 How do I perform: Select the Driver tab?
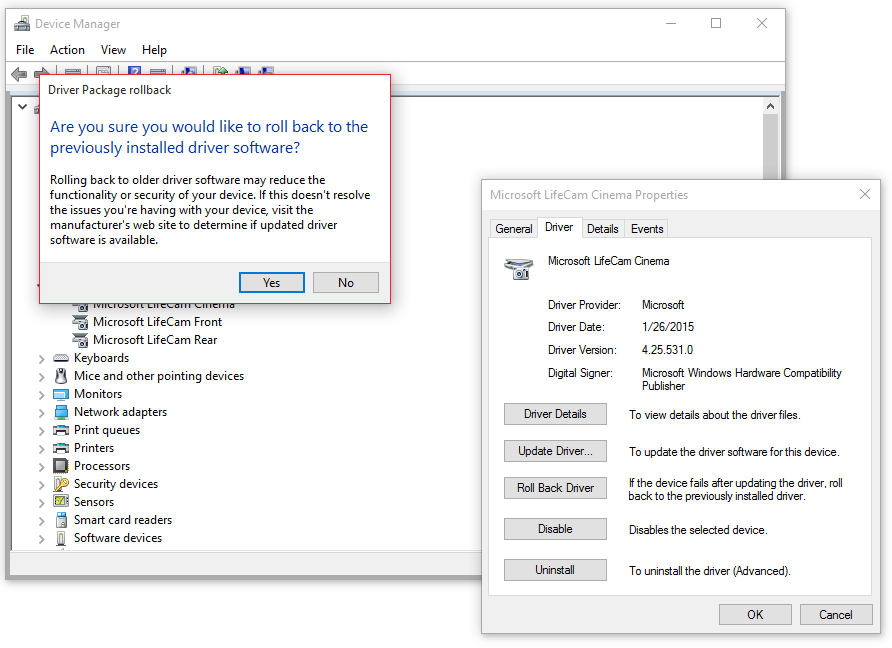point(559,227)
